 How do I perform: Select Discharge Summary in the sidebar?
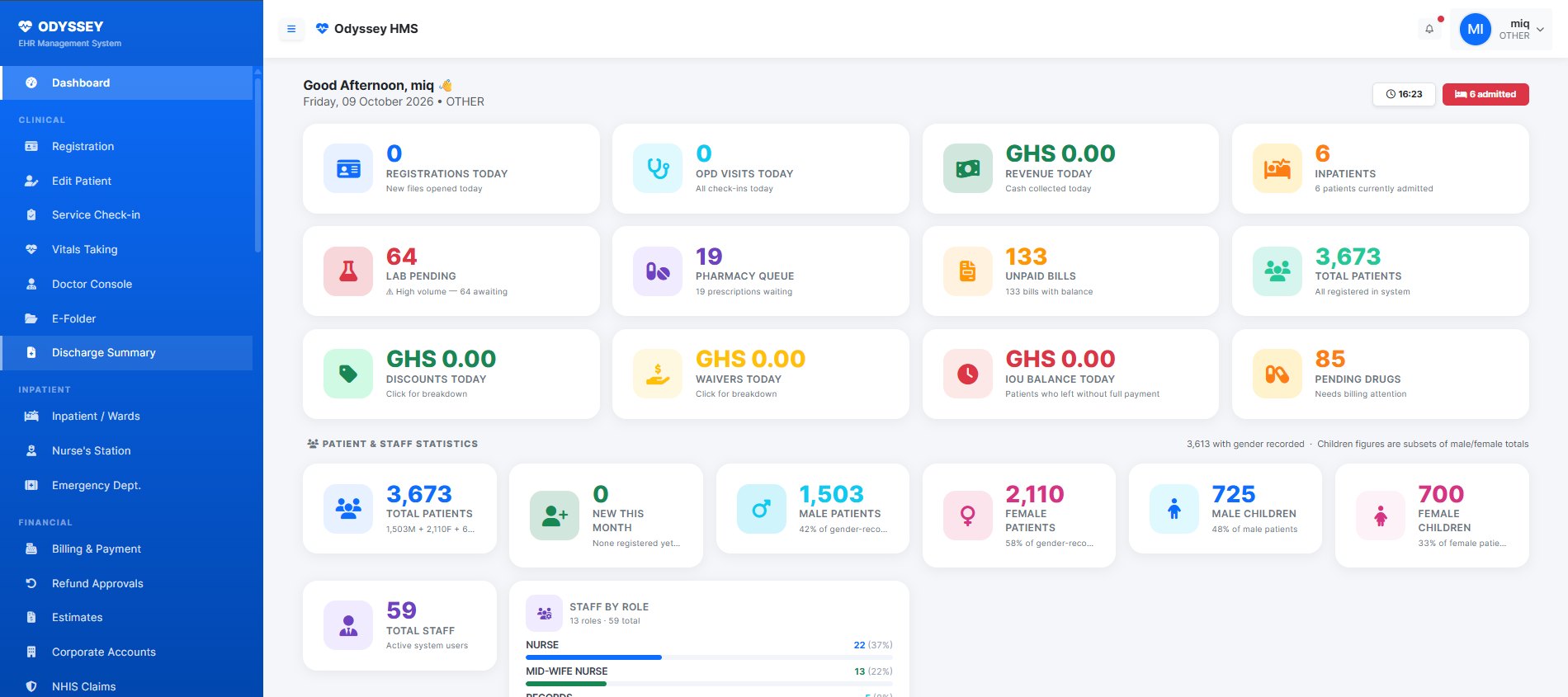click(x=126, y=352)
